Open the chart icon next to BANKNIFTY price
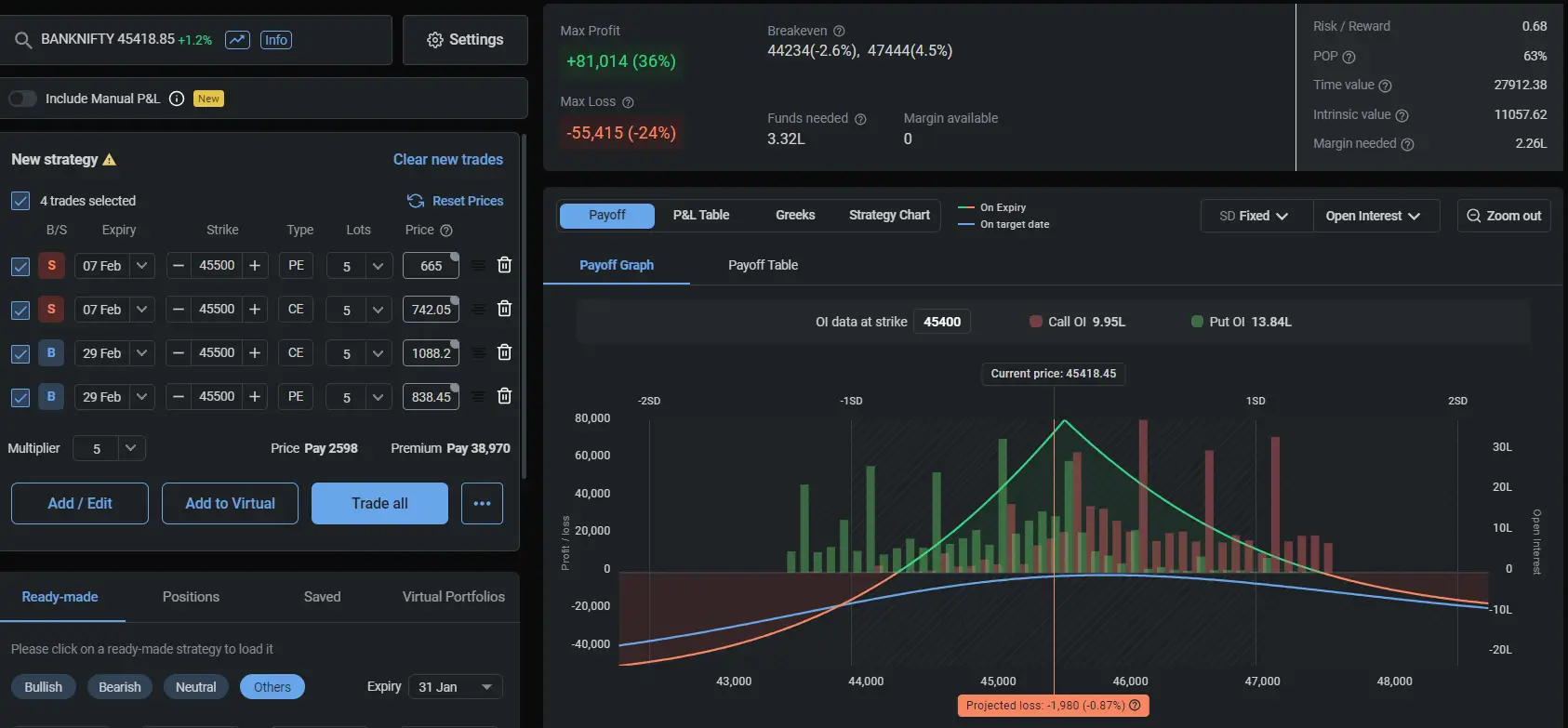 click(237, 40)
